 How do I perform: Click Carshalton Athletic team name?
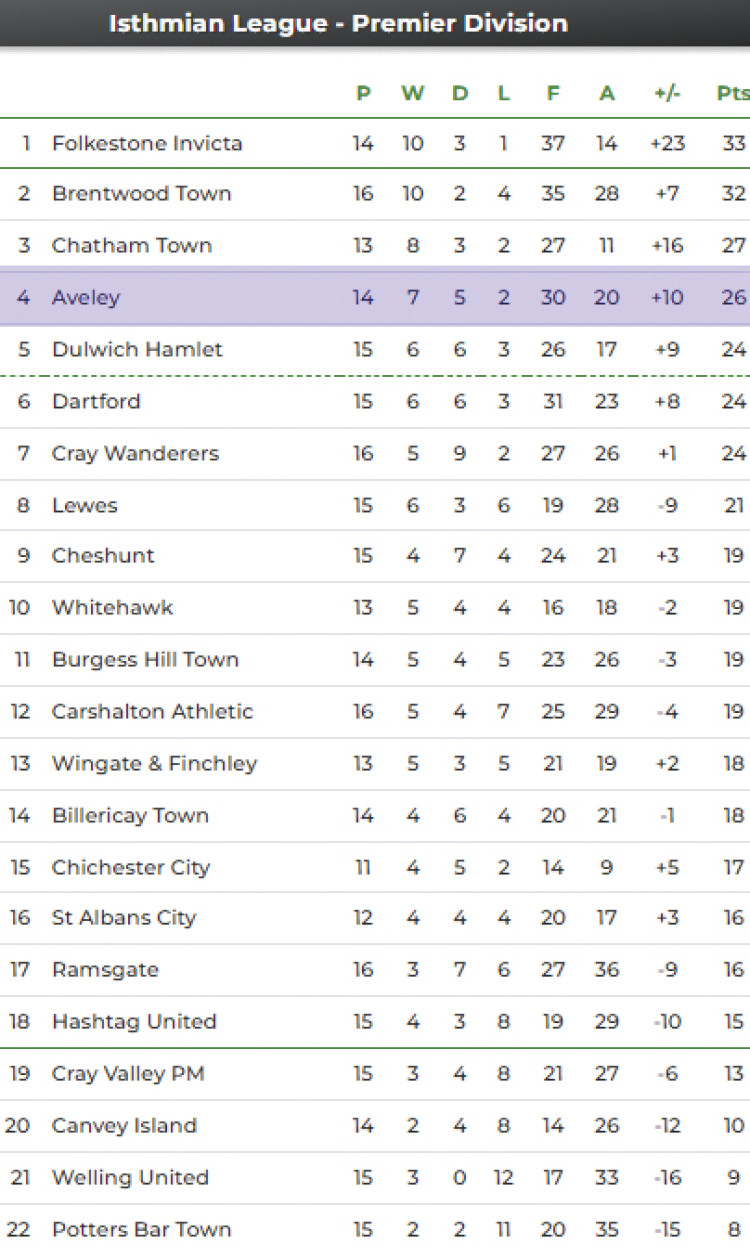(152, 711)
